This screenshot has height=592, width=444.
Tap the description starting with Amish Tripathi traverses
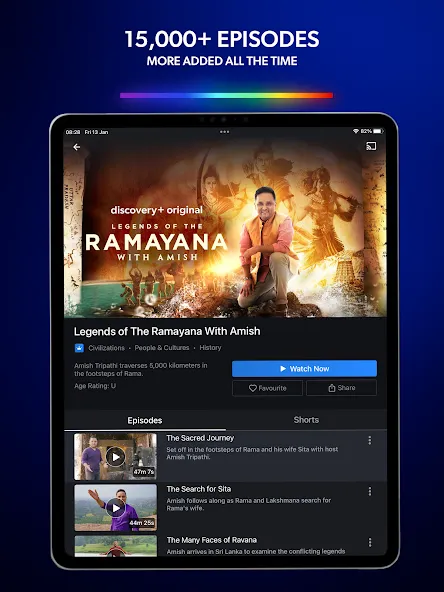(x=140, y=370)
